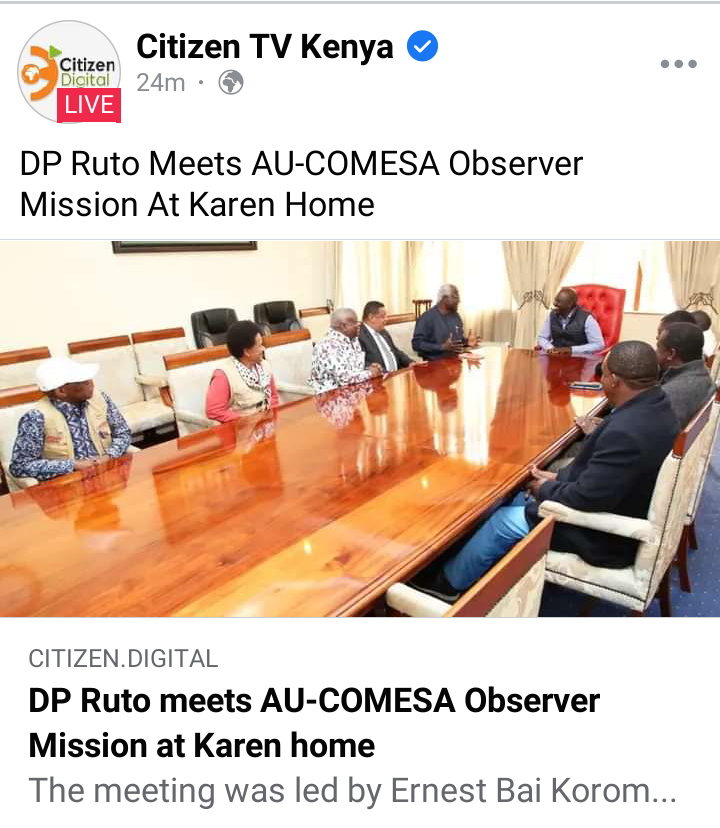720x828 pixels.
Task: Open the bold headline DP Ruto meets AU-COMESA
Action: click(314, 723)
